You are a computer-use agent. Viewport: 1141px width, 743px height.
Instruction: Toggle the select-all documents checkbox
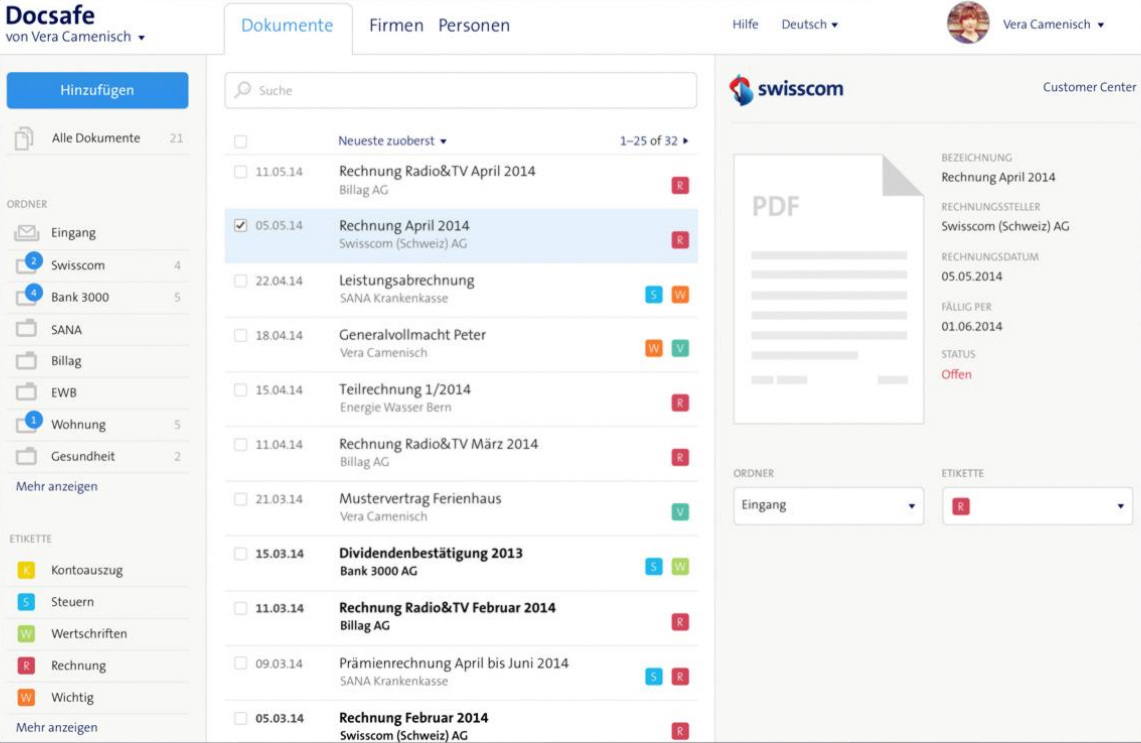click(241, 142)
